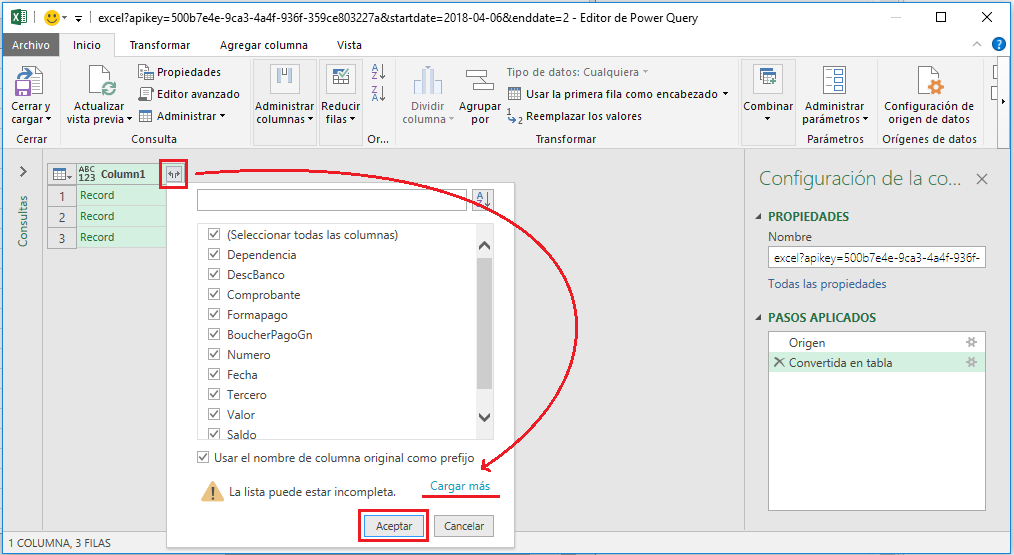Click the expand column icon on Column1
This screenshot has width=1014, height=555.
pos(175,174)
